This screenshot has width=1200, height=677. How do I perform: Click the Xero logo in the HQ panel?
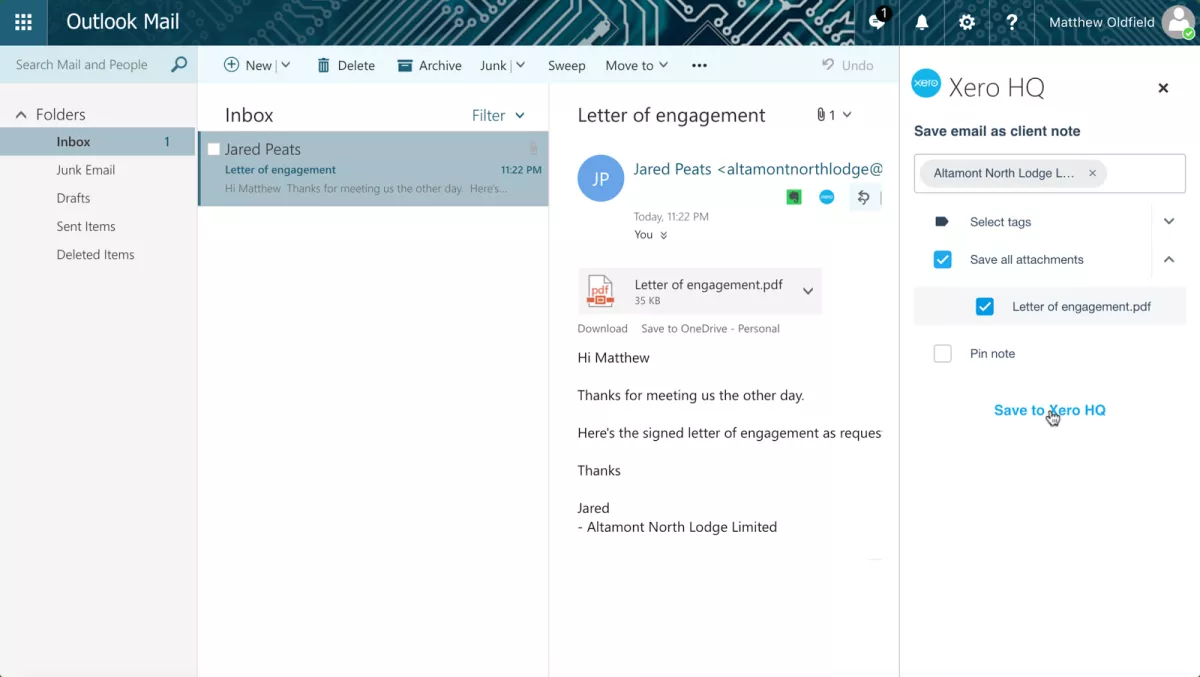click(926, 84)
